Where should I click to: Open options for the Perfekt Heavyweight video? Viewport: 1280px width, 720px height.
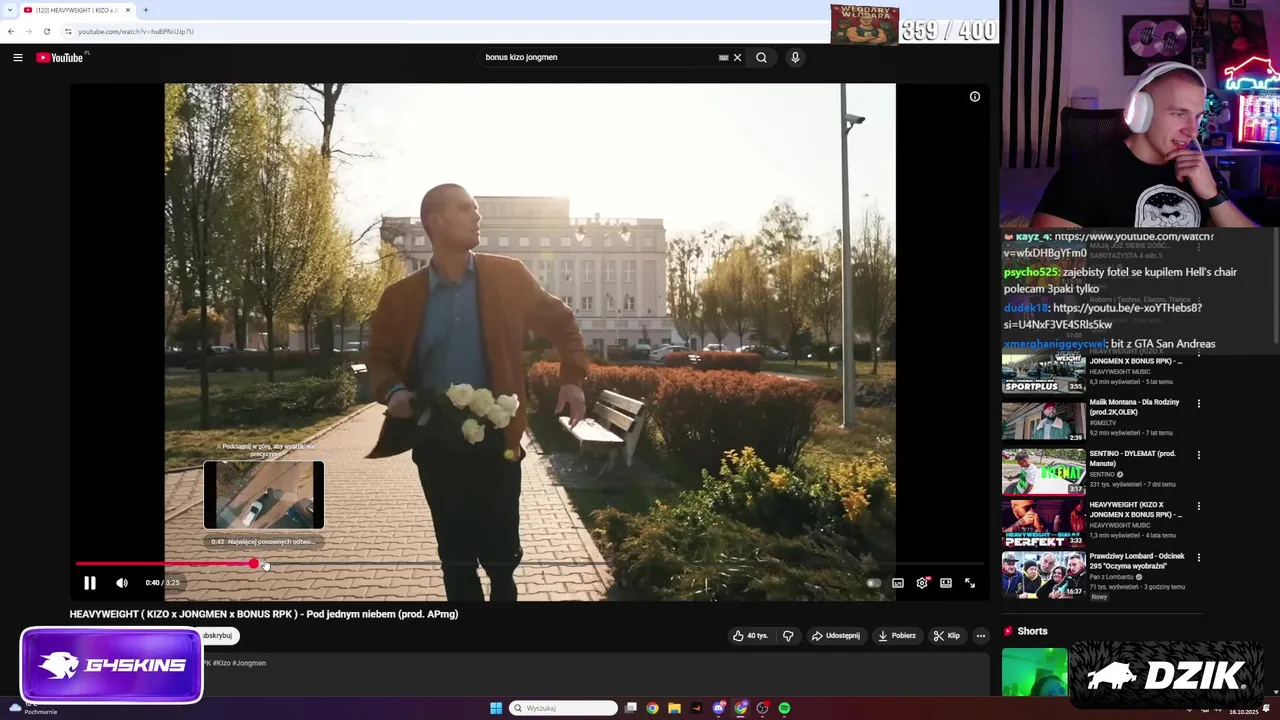(1199, 506)
